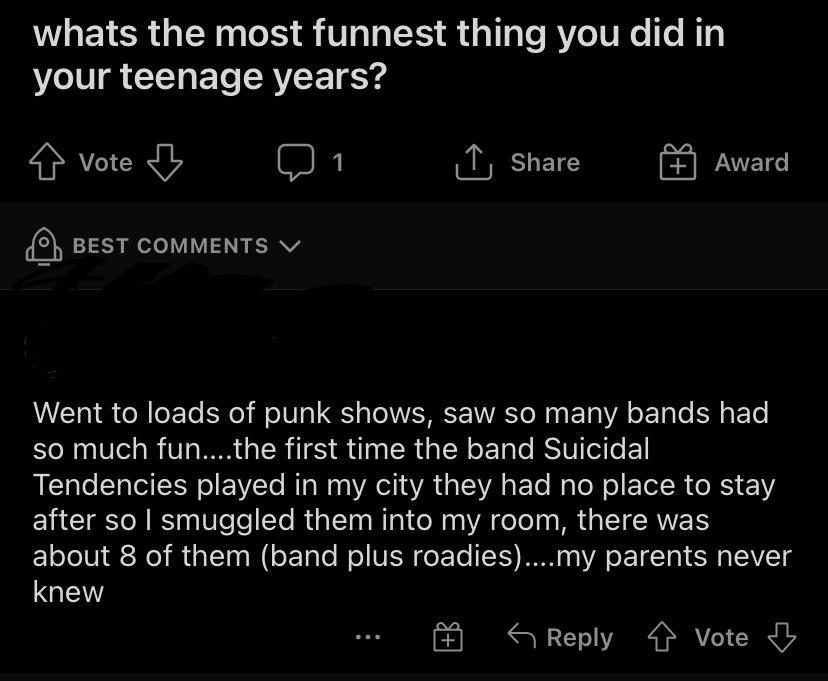This screenshot has width=828, height=681.
Task: Click the rocket badge next to Best Comments
Action: [x=42, y=246]
